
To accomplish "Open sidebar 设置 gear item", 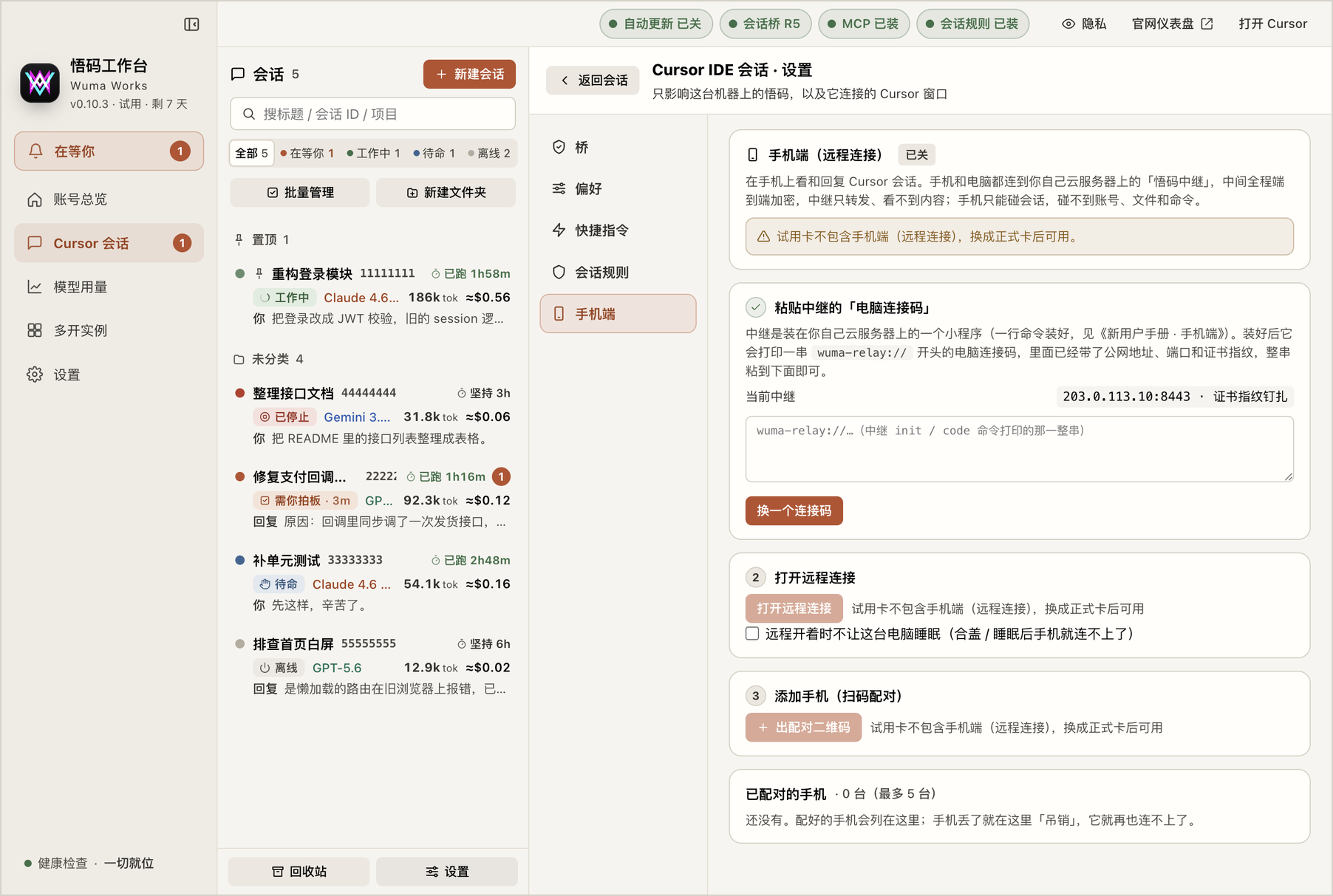I will (x=109, y=375).
